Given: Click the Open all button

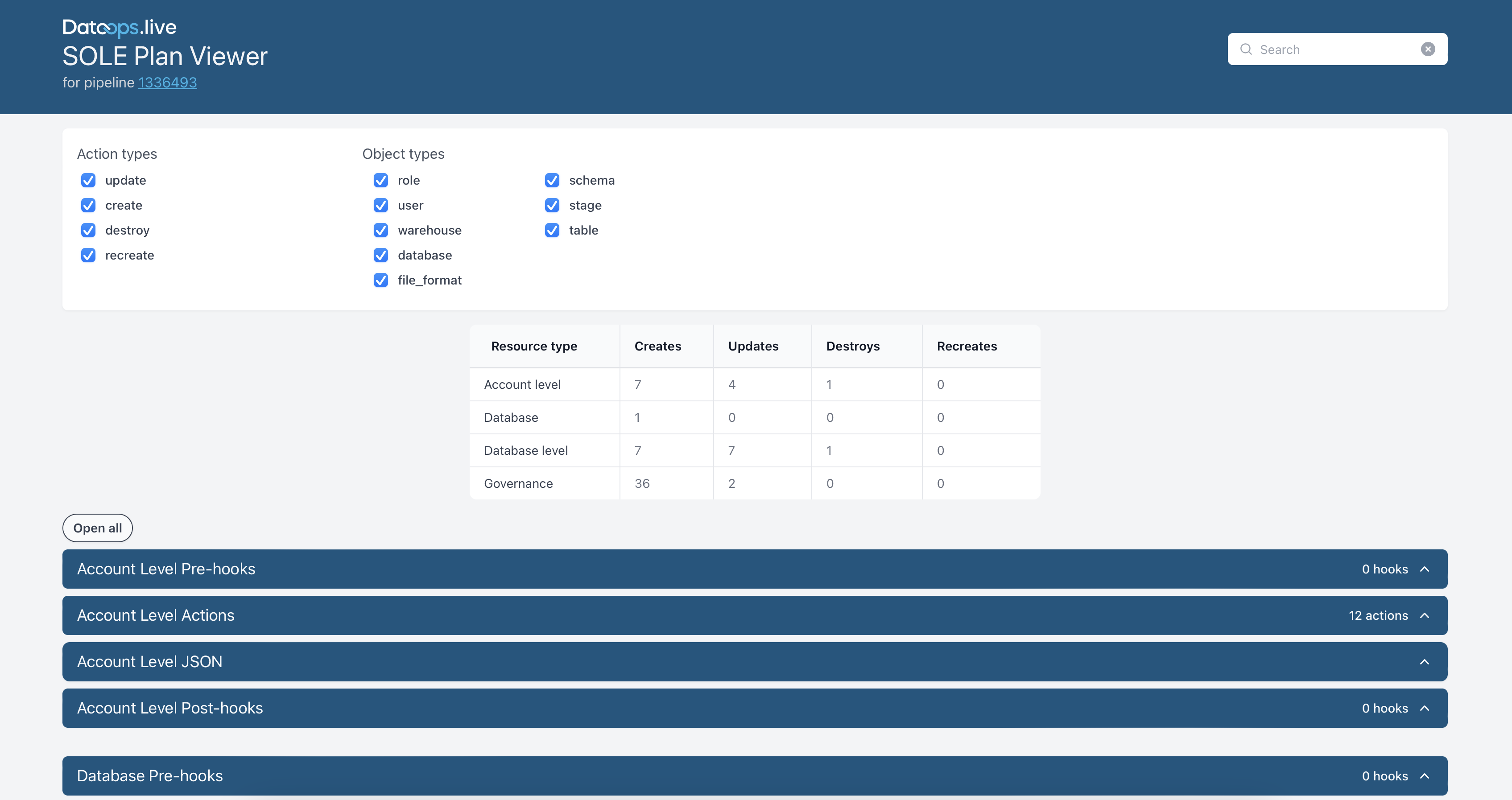Looking at the screenshot, I should (97, 528).
